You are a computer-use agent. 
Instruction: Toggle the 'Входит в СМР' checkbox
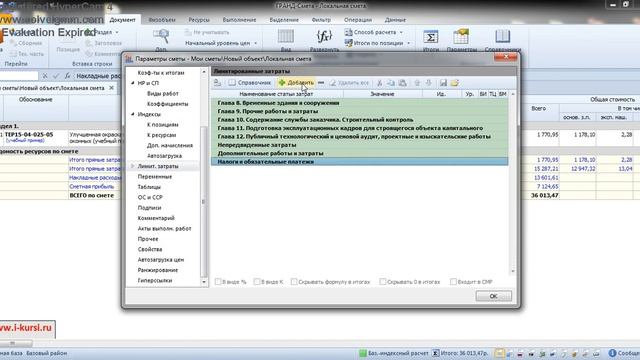(x=453, y=282)
